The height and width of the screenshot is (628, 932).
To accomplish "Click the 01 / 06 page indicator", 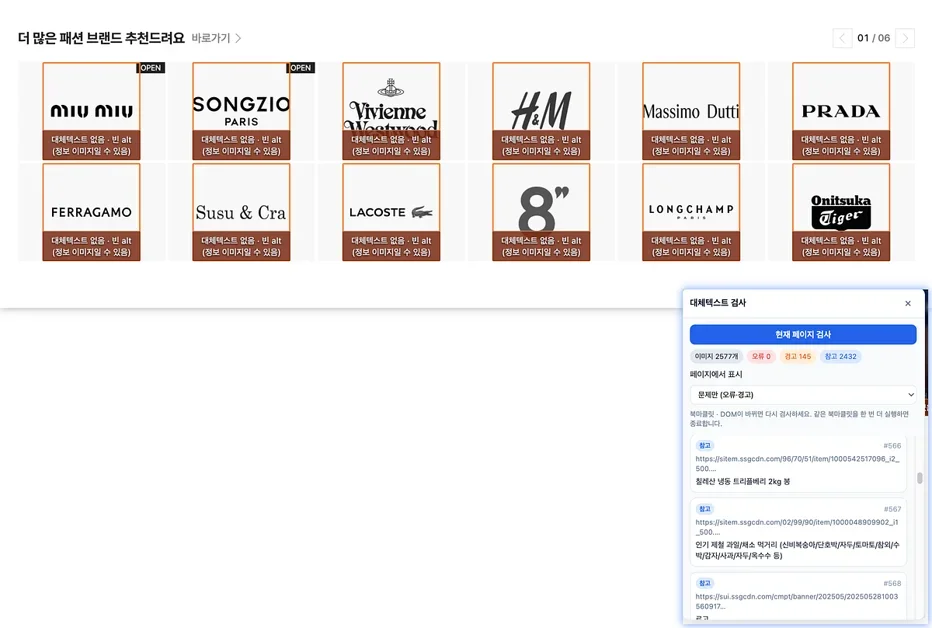I will (874, 38).
